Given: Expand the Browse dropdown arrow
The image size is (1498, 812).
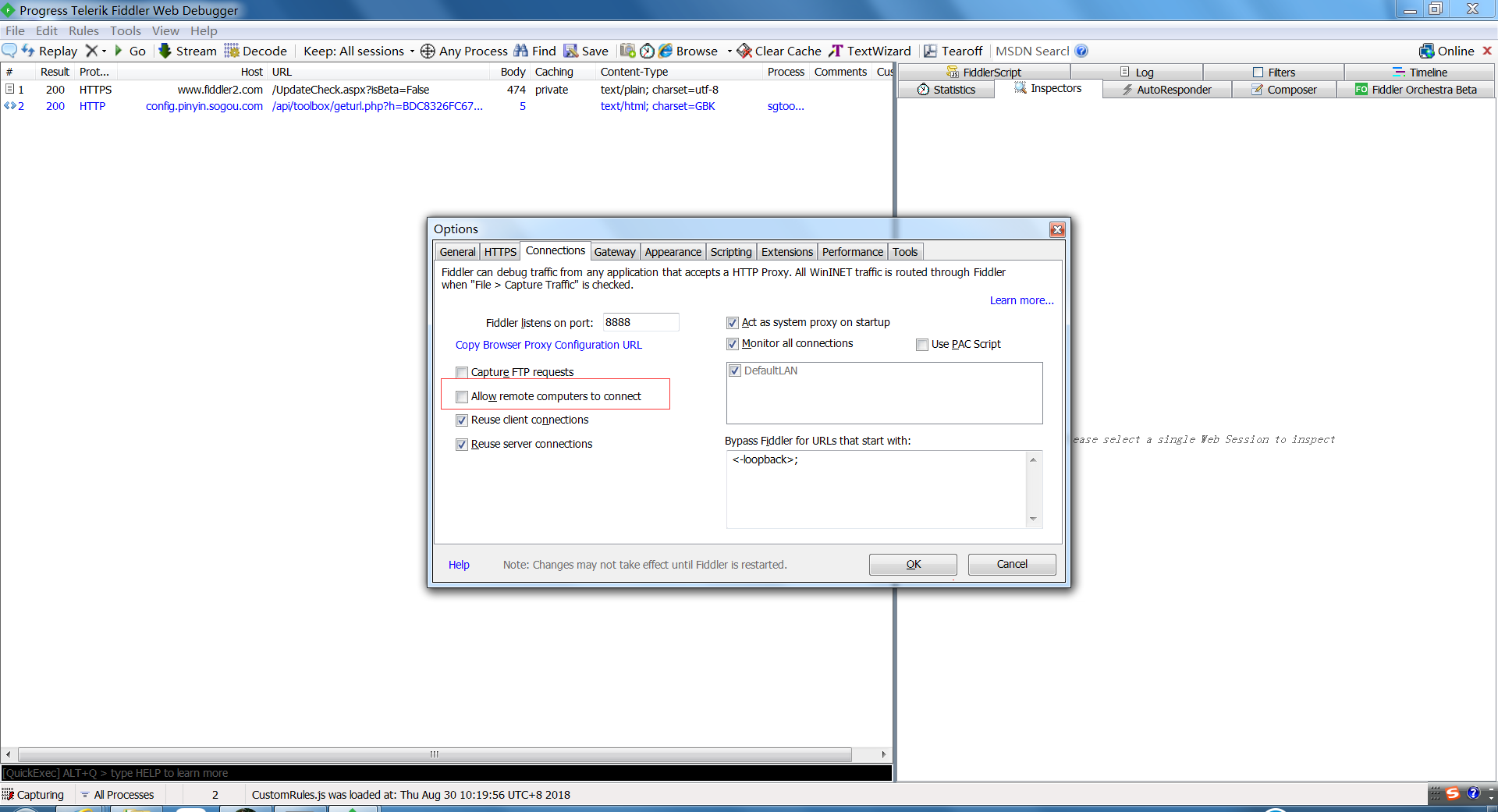Looking at the screenshot, I should pos(729,51).
